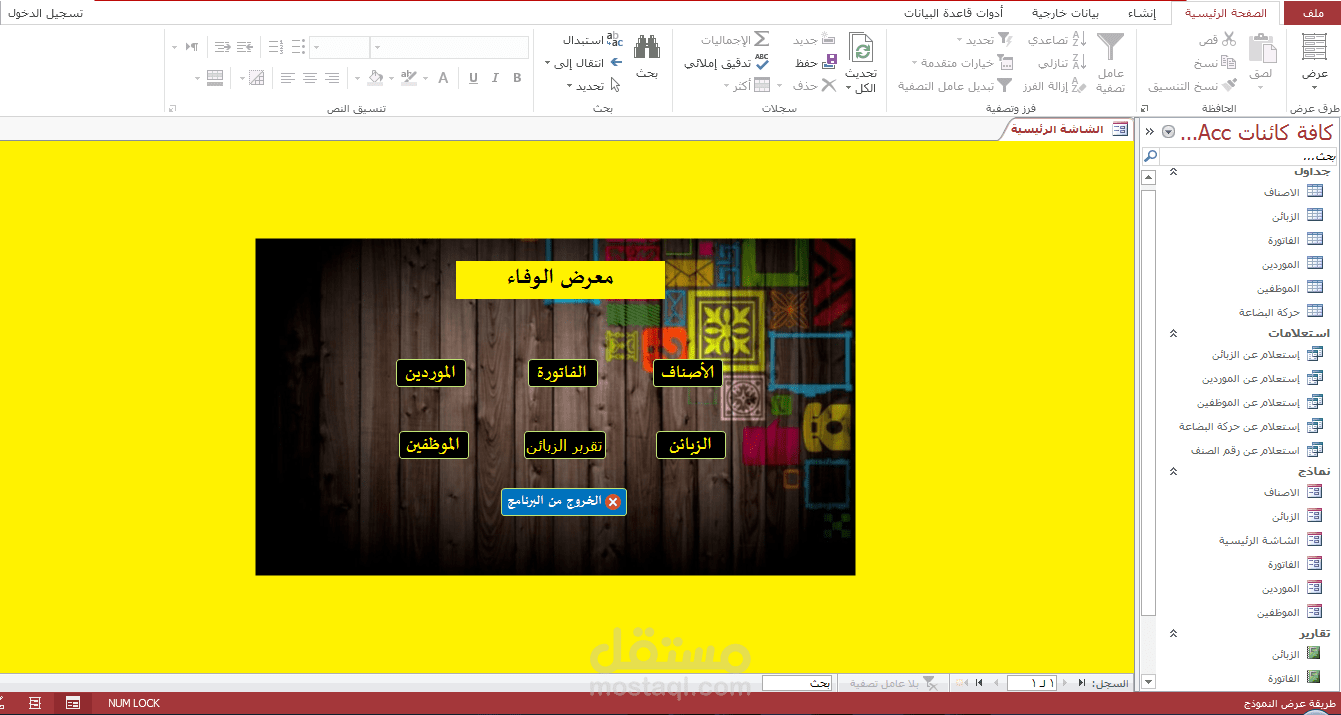The width and height of the screenshot is (1341, 715).
Task: Collapse the نماذج forms group
Action: [x=1174, y=470]
